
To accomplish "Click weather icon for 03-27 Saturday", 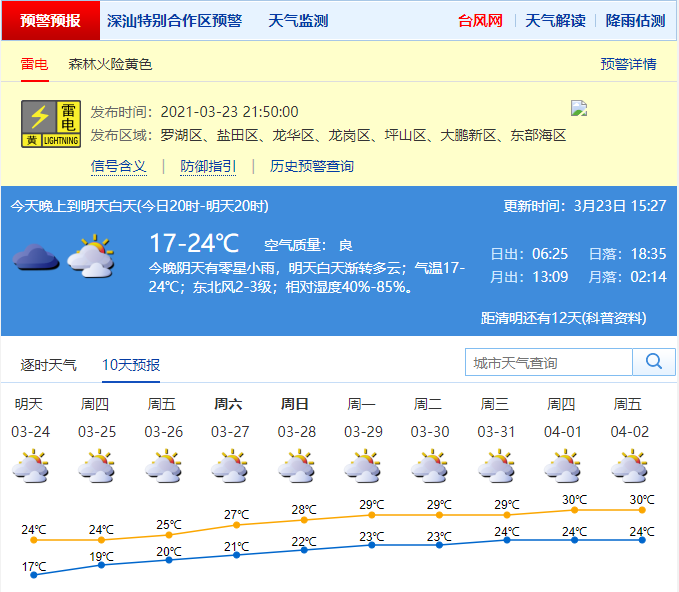I will [229, 466].
